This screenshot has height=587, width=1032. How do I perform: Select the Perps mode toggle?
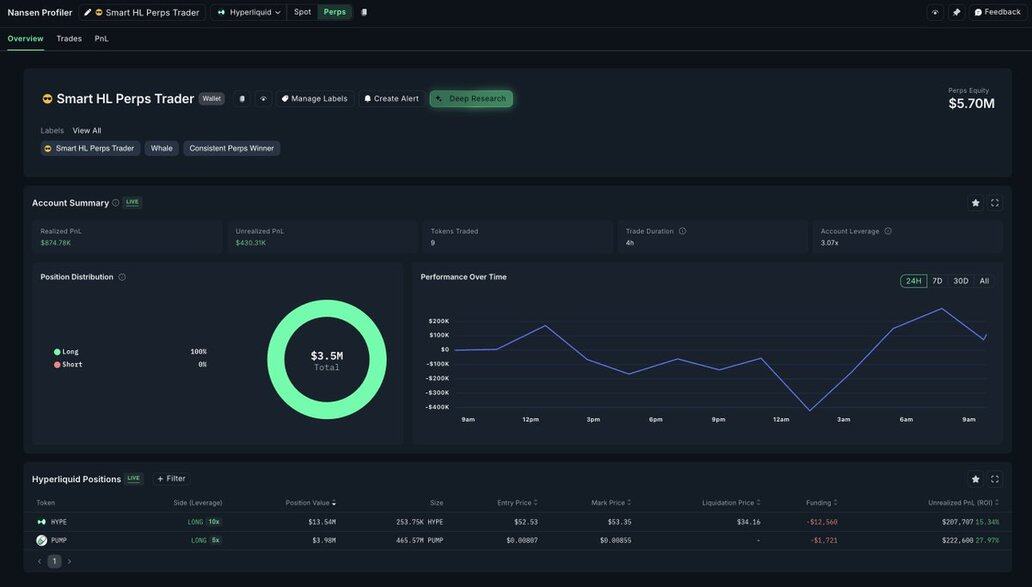(334, 13)
